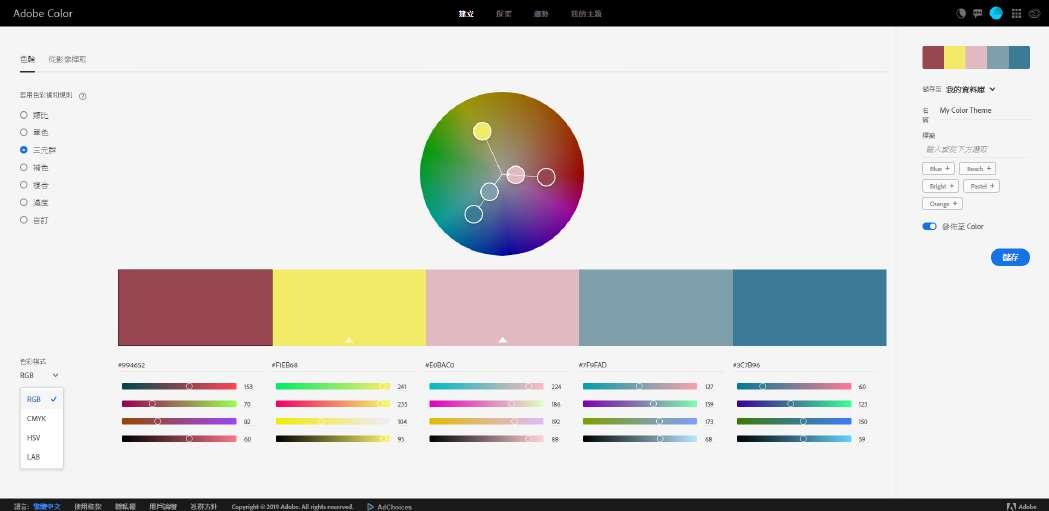1049x511 pixels.
Task: Open the color wheel mode icon in header
Action: pos(961,13)
